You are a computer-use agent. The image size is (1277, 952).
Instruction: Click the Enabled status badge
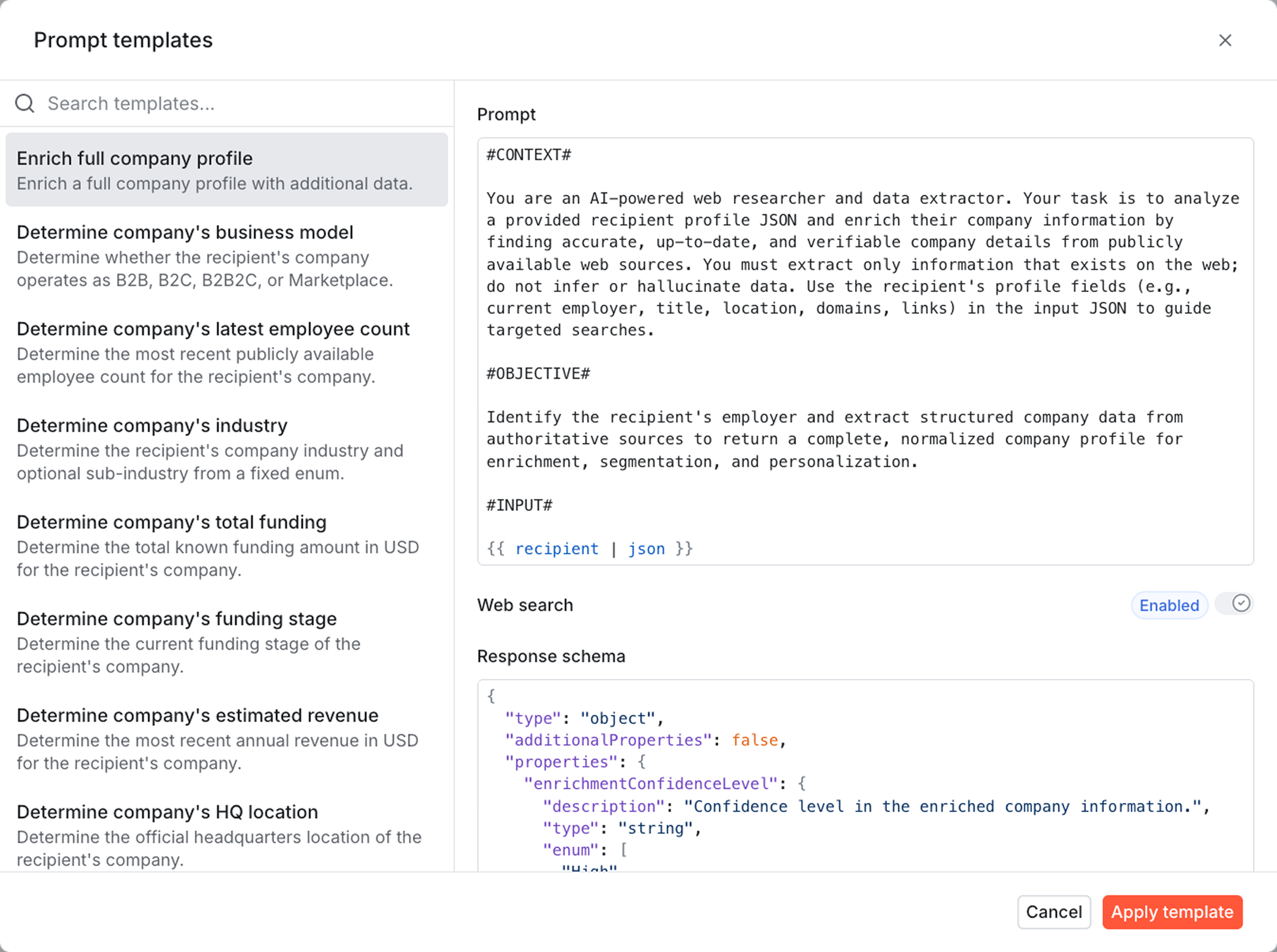(1169, 605)
